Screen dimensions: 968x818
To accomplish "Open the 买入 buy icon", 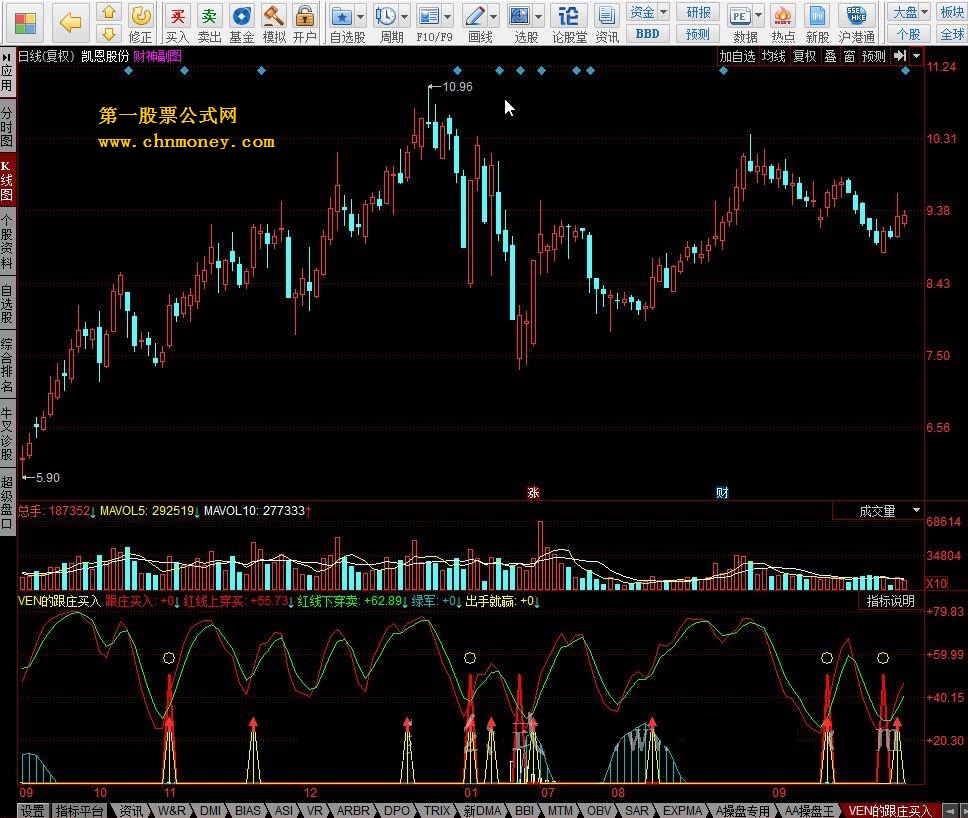I will click(177, 23).
